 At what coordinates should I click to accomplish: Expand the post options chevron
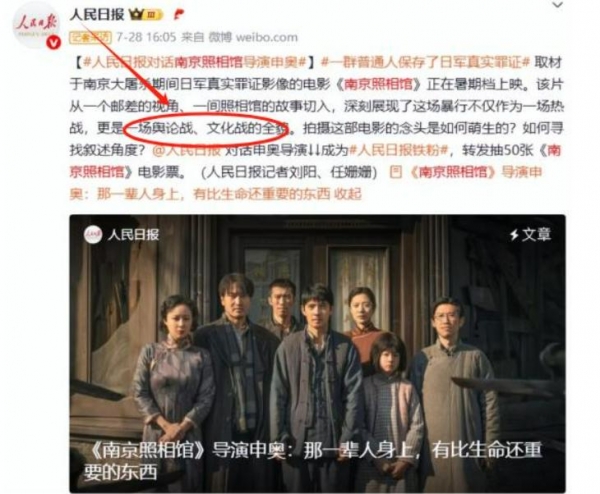point(558,5)
